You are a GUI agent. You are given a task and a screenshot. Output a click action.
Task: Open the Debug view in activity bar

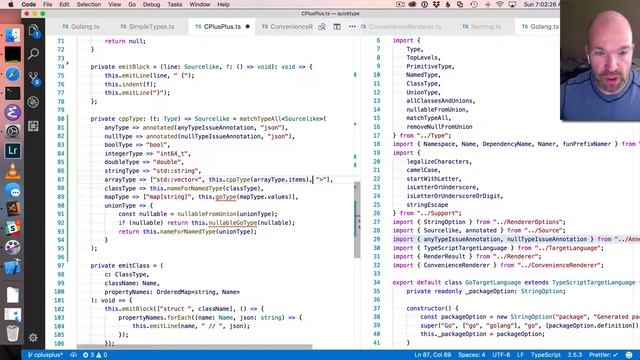click(33, 102)
